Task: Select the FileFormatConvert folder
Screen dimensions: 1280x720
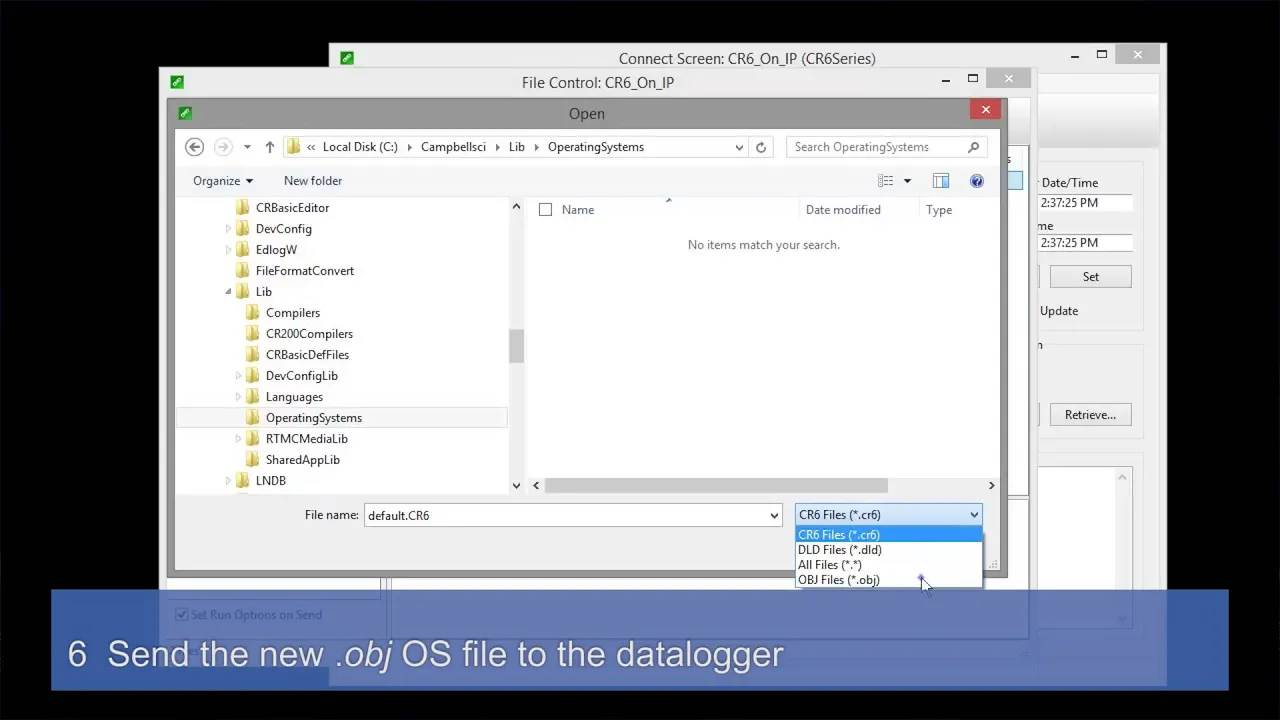Action: tap(304, 271)
